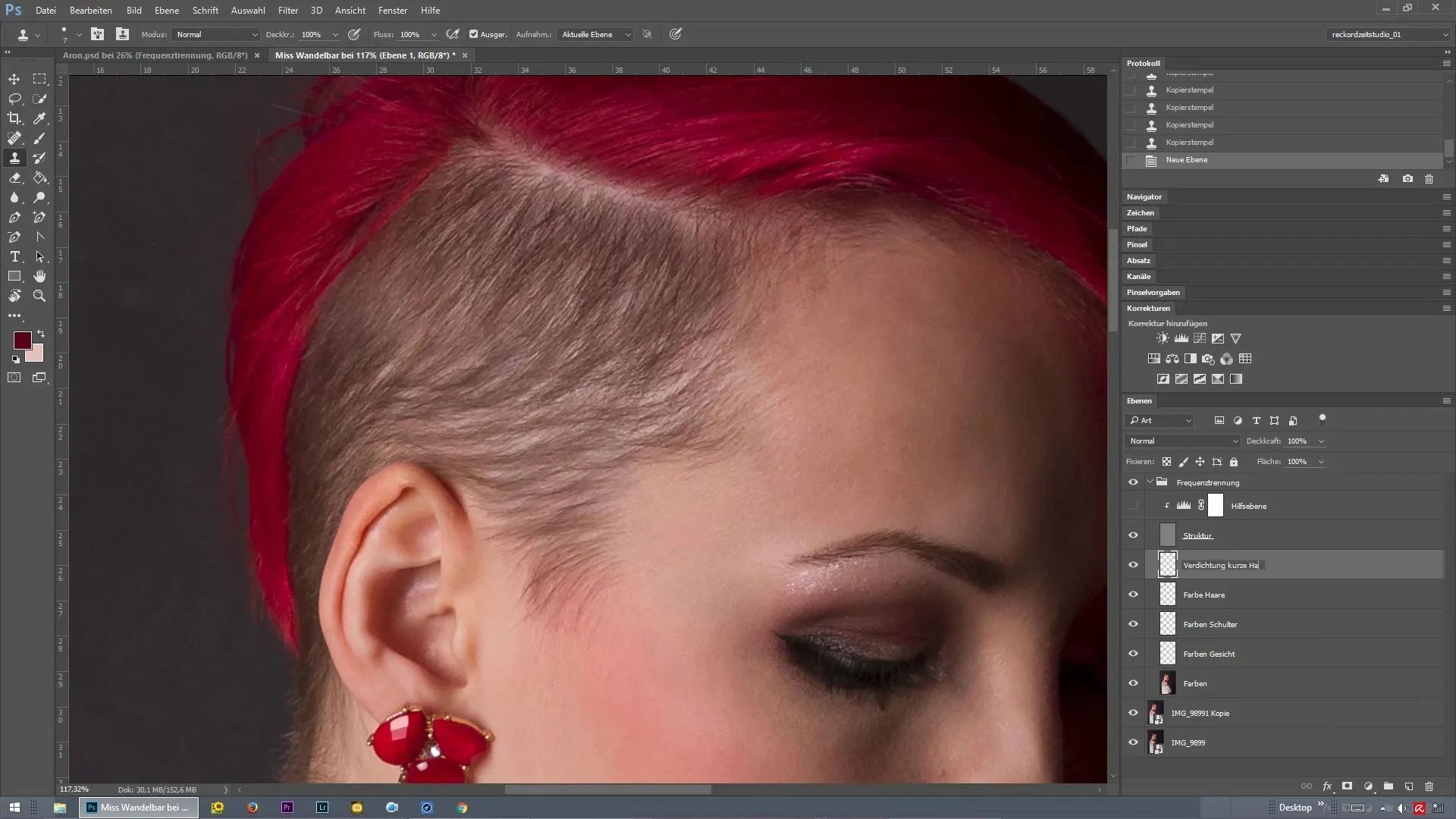1456x819 pixels.
Task: Hide the Farben Schulter layer
Action: (x=1133, y=624)
